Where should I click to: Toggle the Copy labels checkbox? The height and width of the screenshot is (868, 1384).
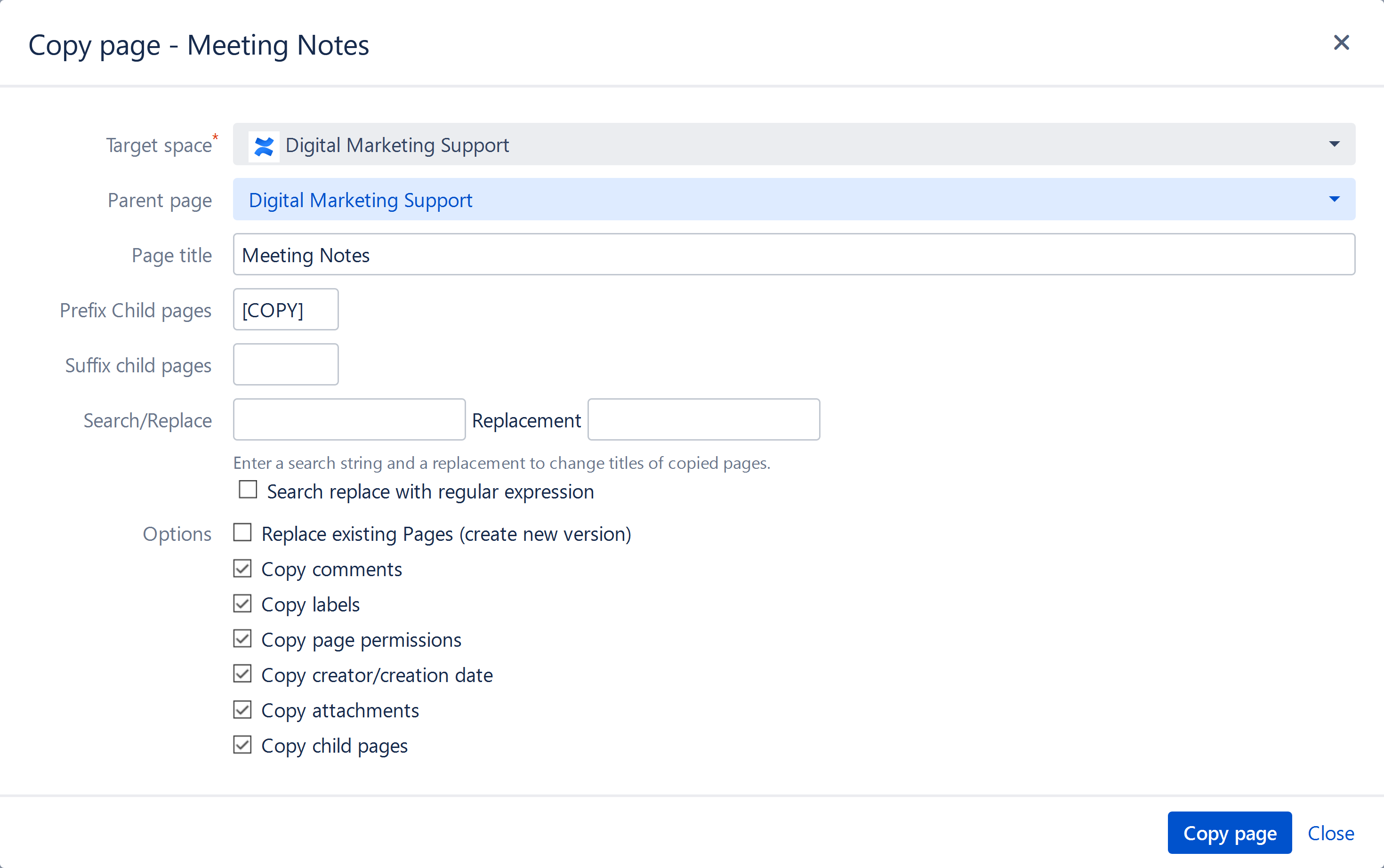(242, 604)
